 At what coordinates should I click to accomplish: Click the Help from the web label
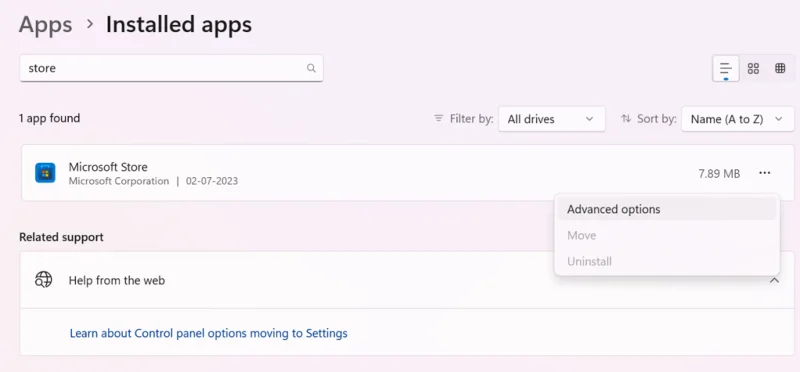(x=117, y=280)
